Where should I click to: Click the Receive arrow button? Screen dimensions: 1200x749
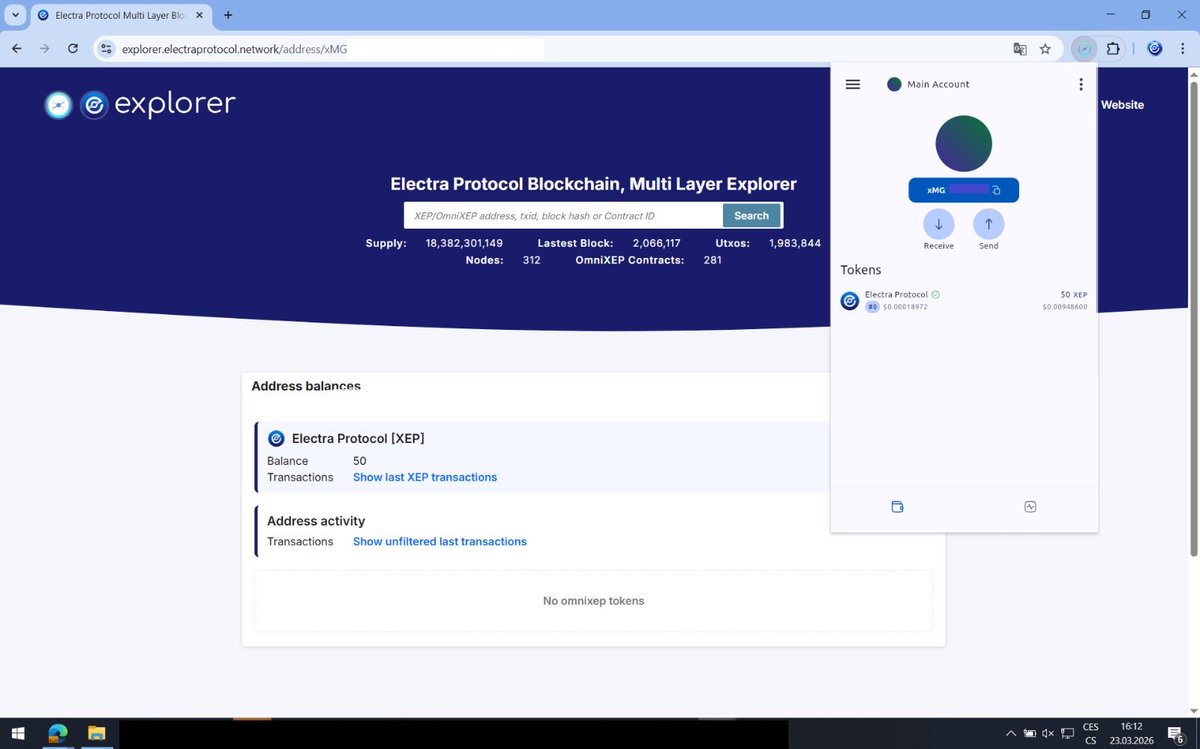[938, 224]
